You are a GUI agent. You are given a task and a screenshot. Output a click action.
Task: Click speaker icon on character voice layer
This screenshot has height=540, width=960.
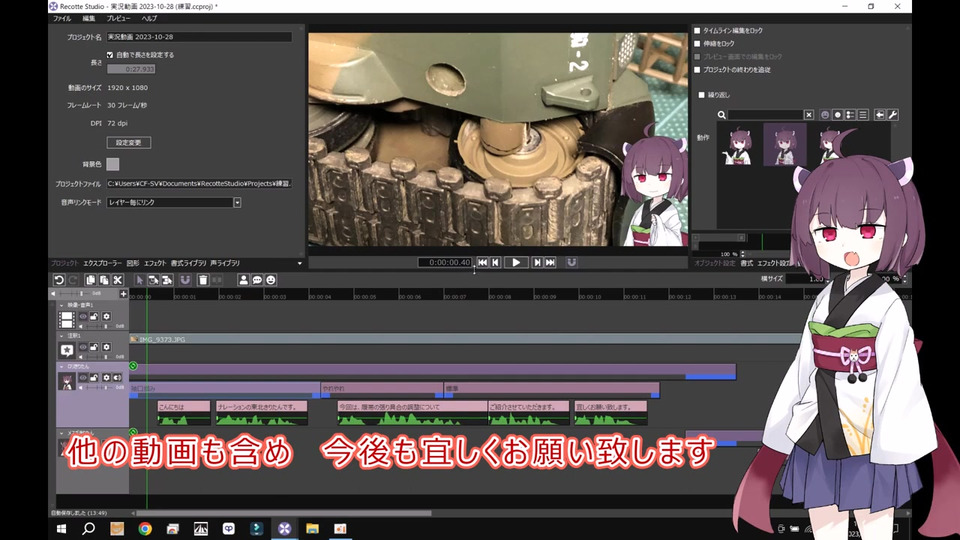pos(117,378)
